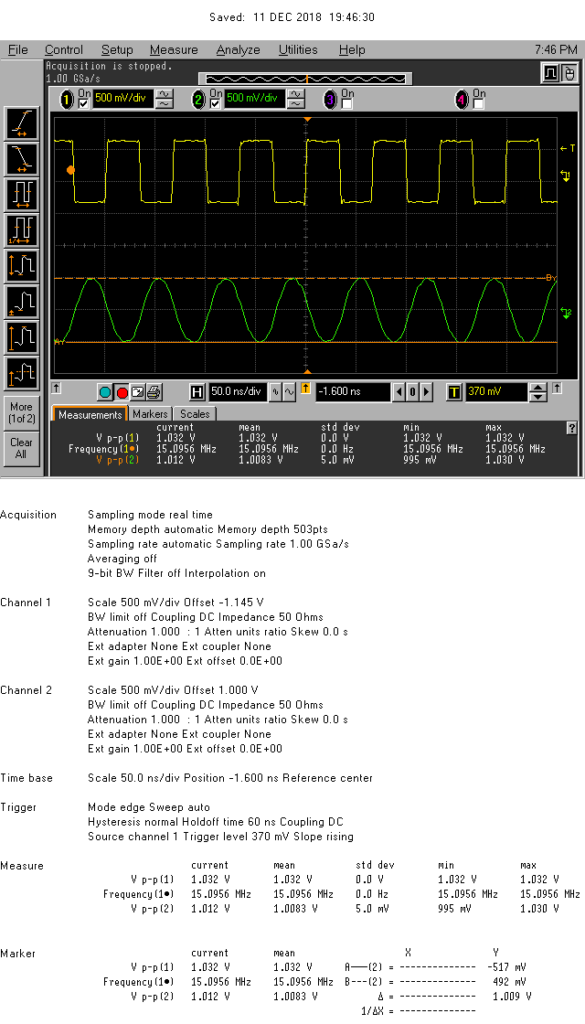The image size is (585, 1024).
Task: Select the rise time measurement icon
Action: 22,123
